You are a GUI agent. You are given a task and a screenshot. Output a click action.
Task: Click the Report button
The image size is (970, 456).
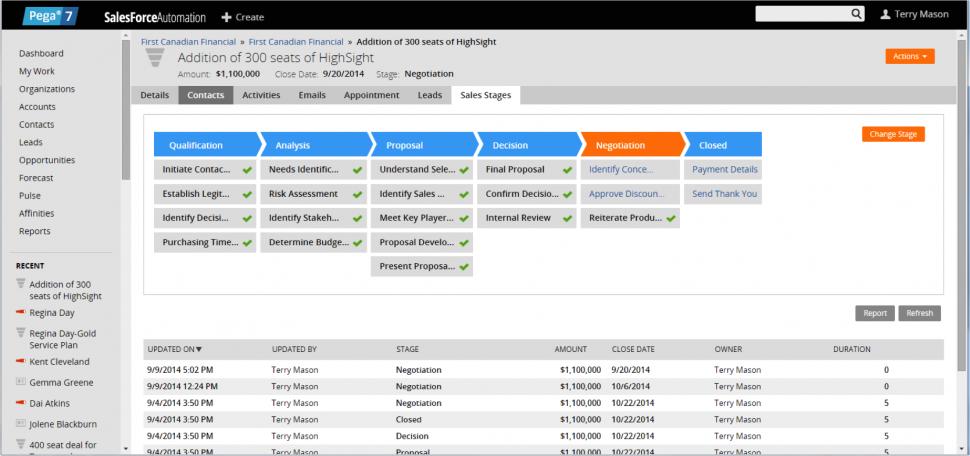(875, 313)
